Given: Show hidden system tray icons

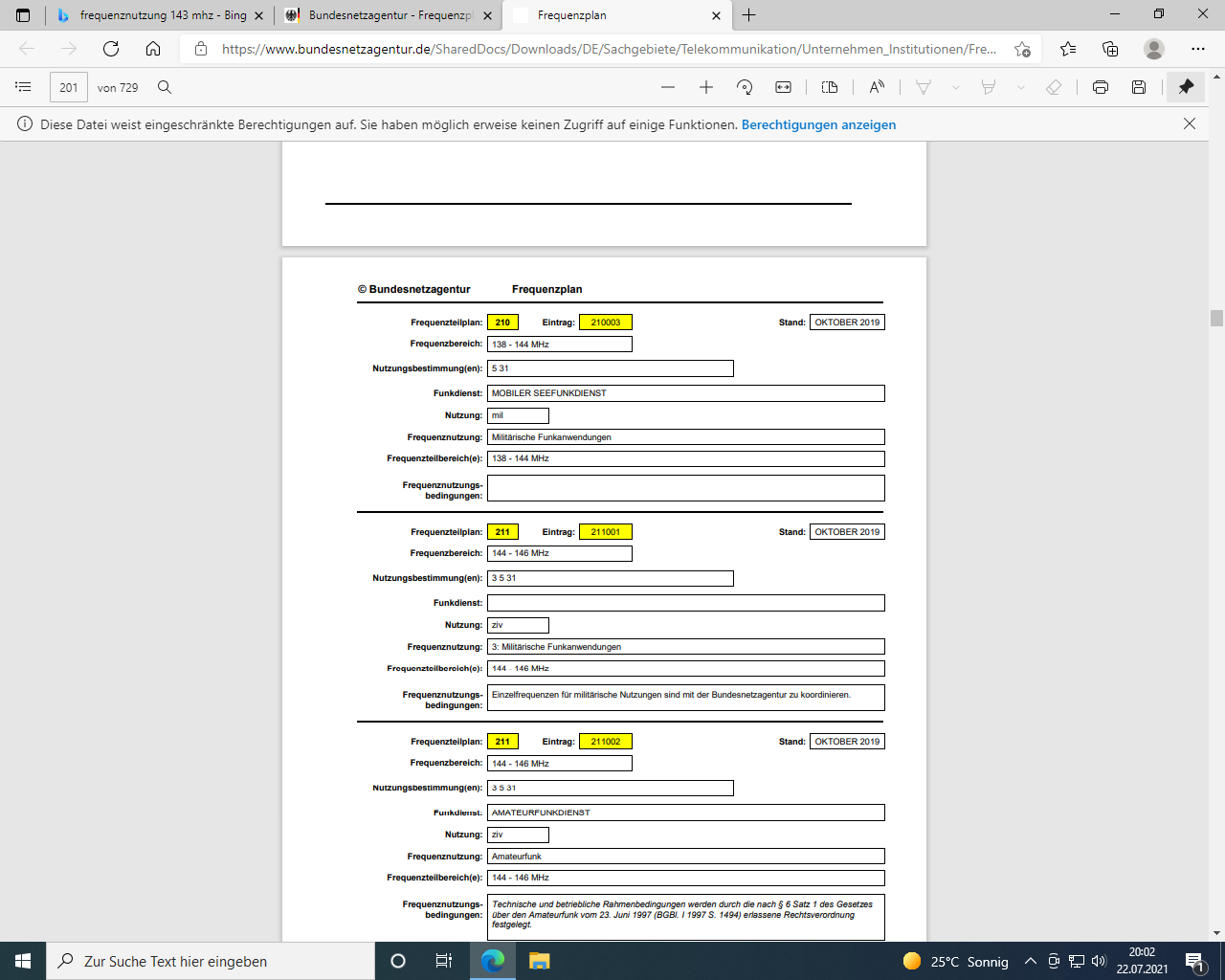Looking at the screenshot, I should 1031,961.
